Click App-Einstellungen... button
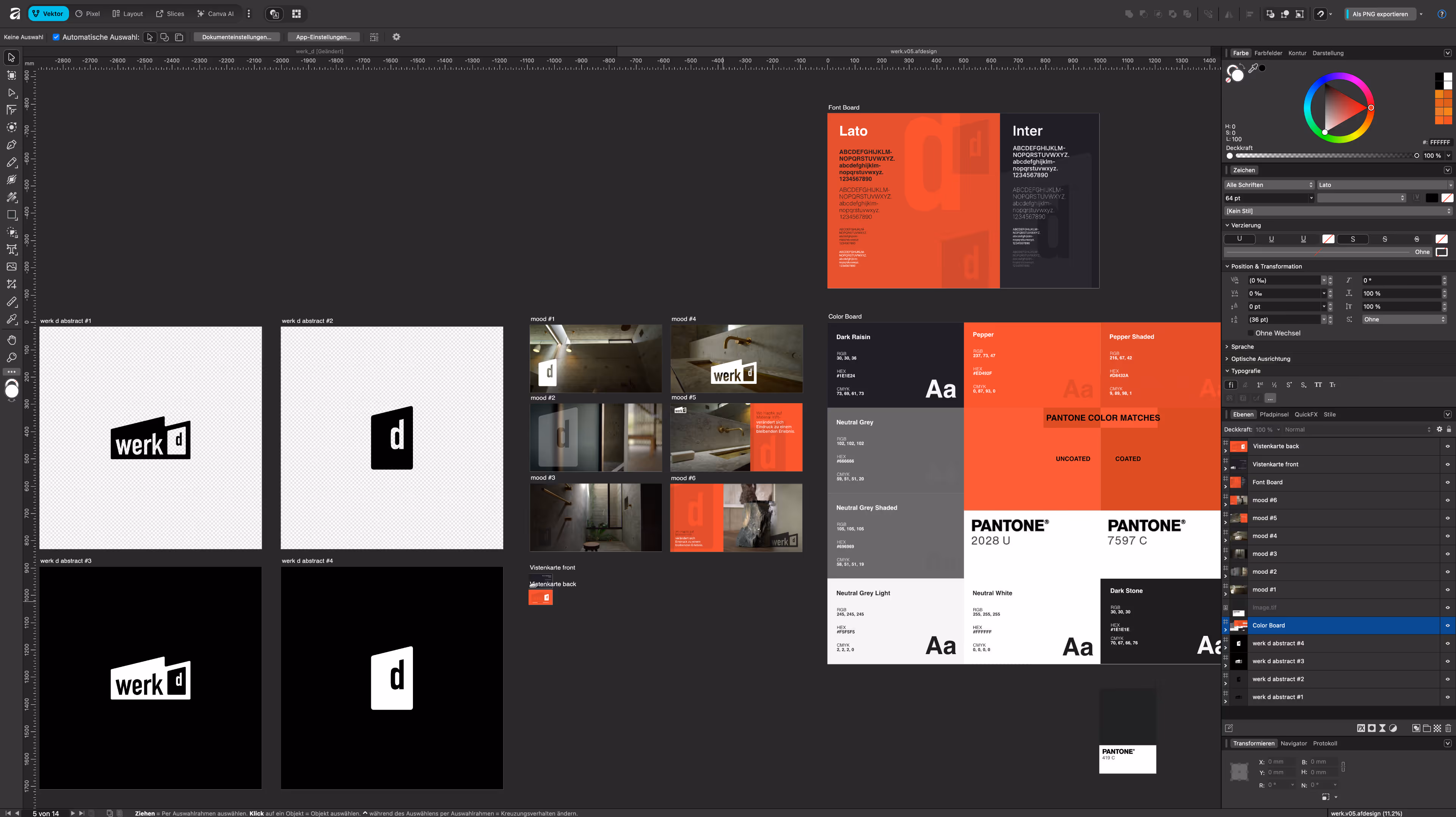 point(323,37)
